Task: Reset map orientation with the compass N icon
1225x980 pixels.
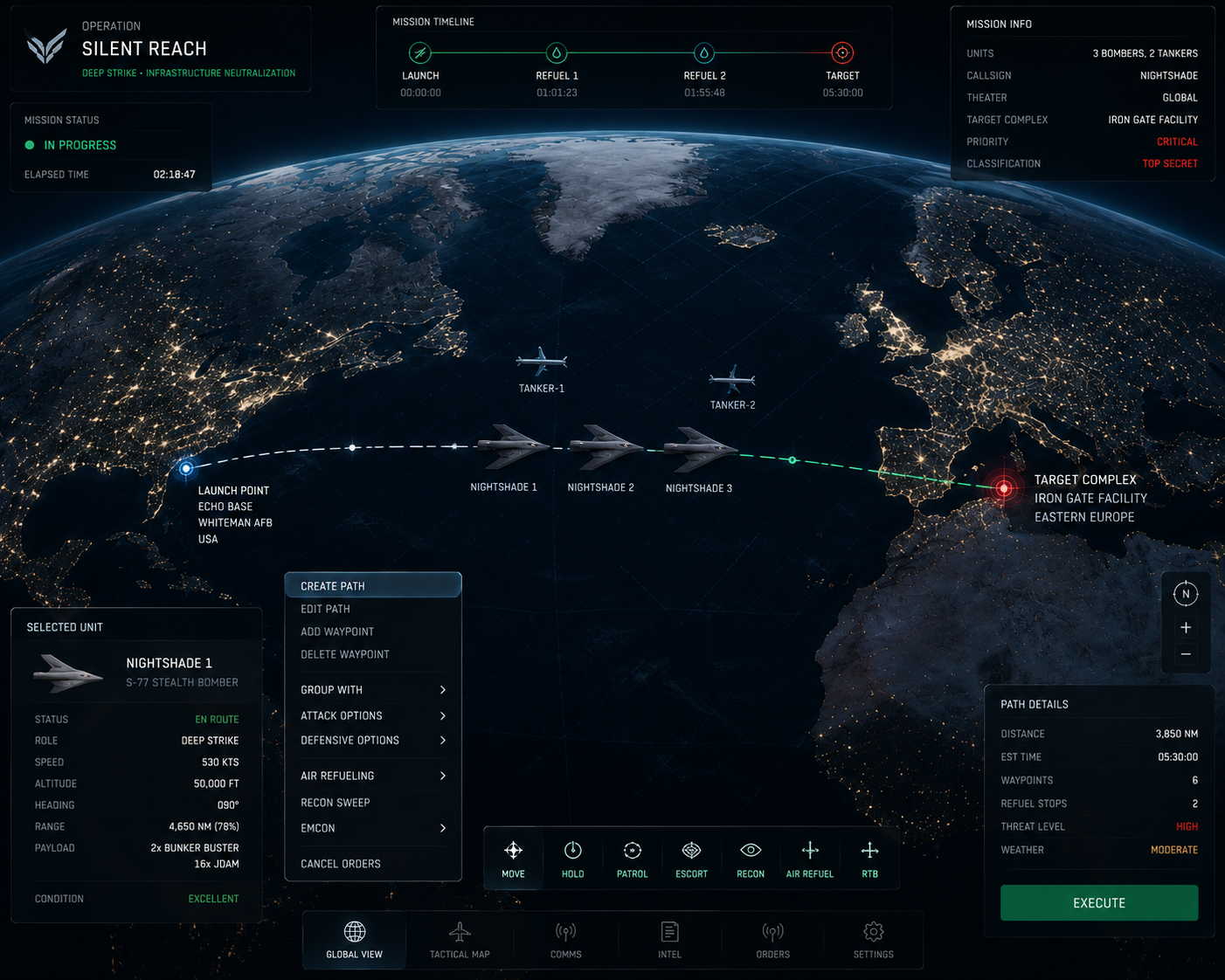Action: [1186, 594]
